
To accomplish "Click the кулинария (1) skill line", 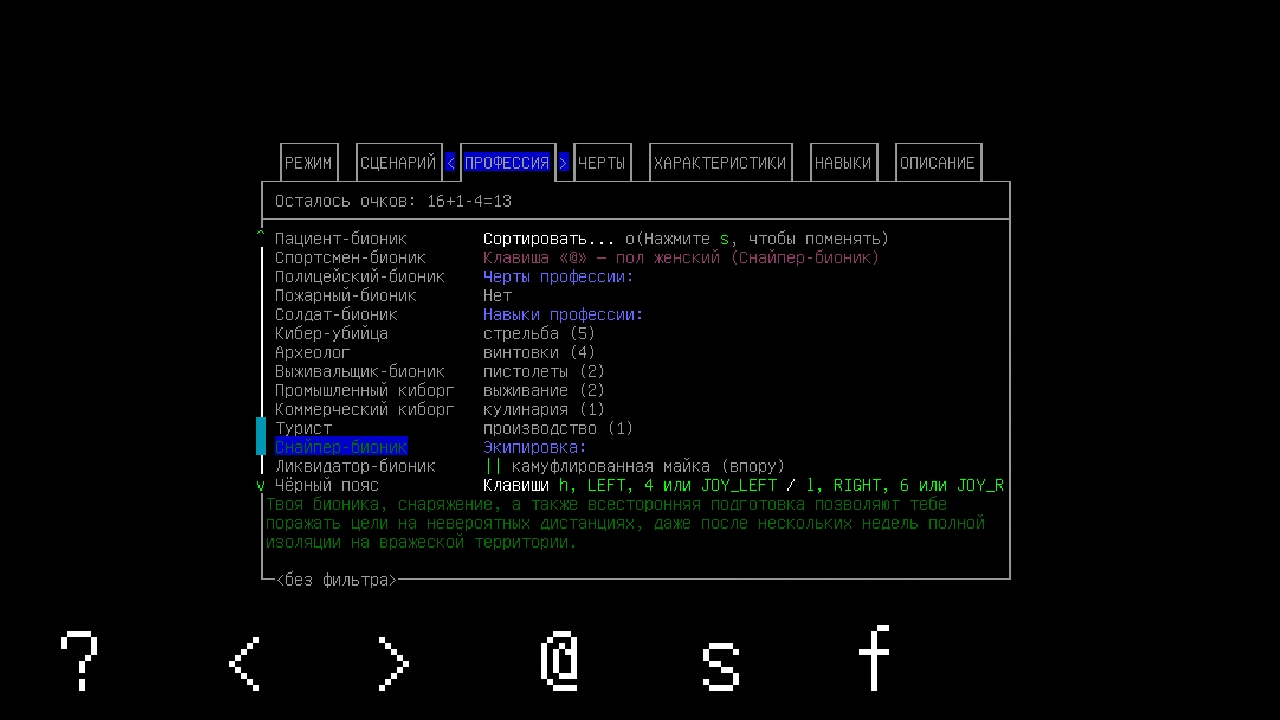I will 544,410.
